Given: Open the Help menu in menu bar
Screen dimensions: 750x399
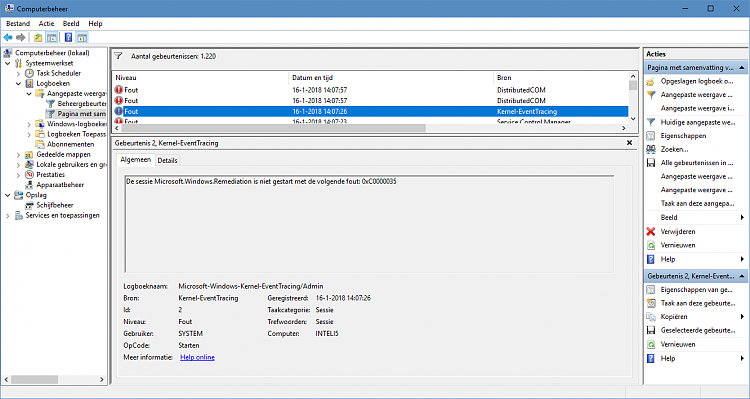Looking at the screenshot, I should tap(95, 23).
